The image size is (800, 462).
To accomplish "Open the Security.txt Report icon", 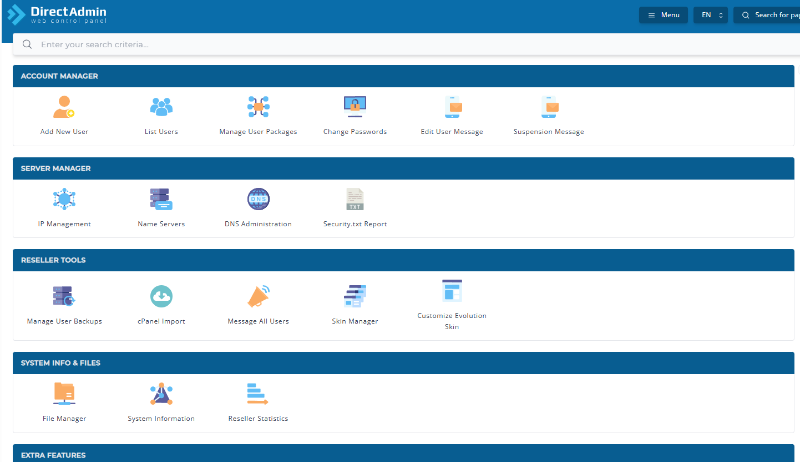I will tap(355, 199).
